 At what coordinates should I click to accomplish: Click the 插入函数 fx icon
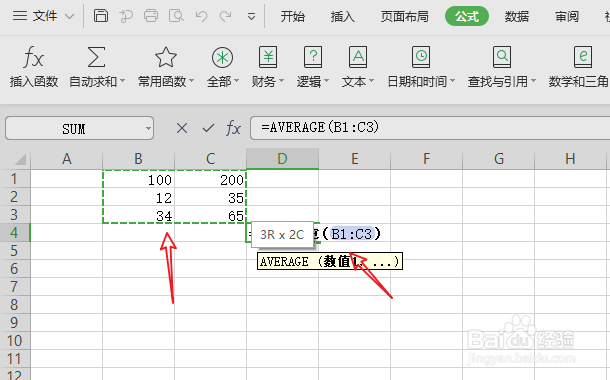coord(33,57)
